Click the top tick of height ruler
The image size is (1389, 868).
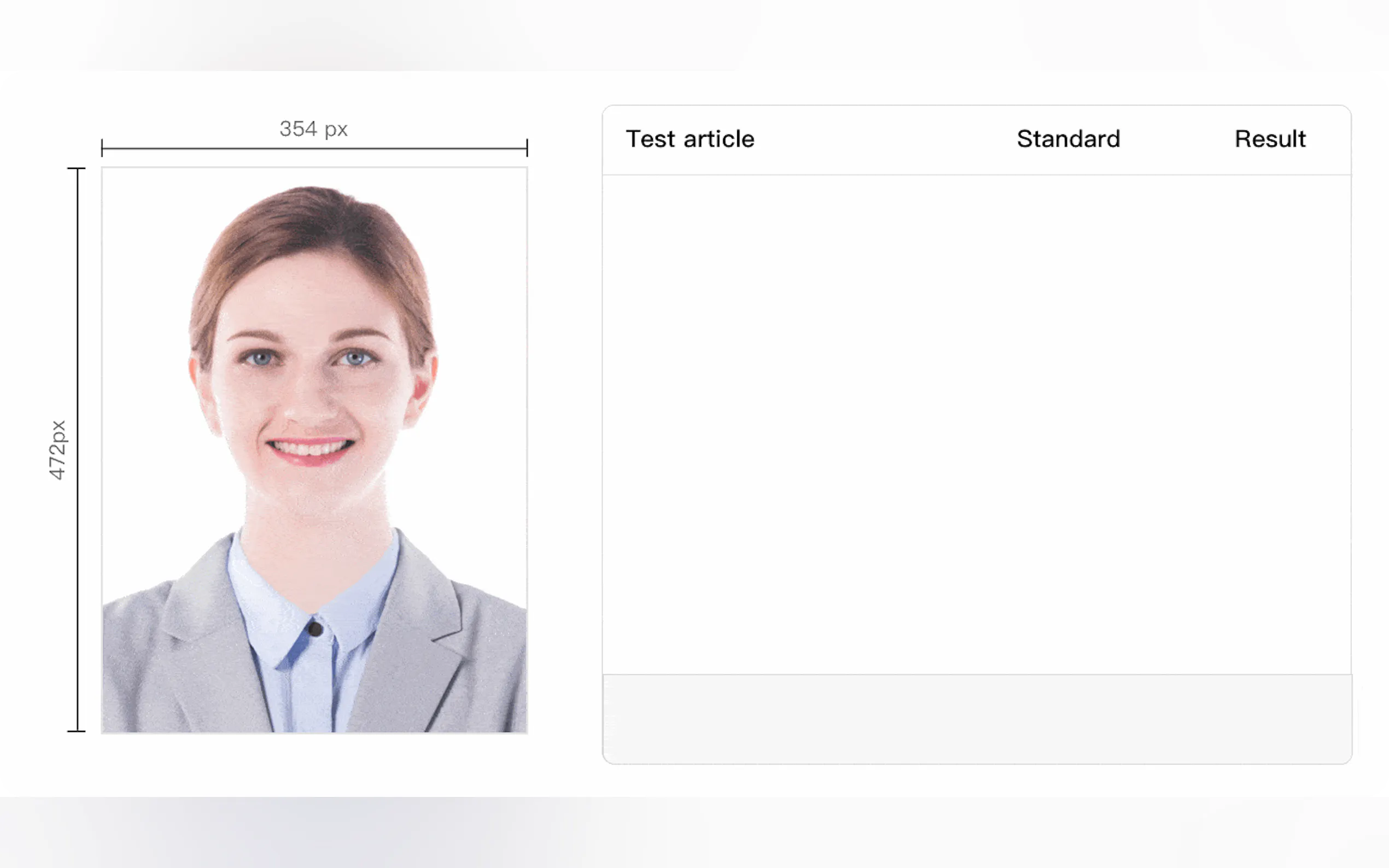(x=77, y=168)
